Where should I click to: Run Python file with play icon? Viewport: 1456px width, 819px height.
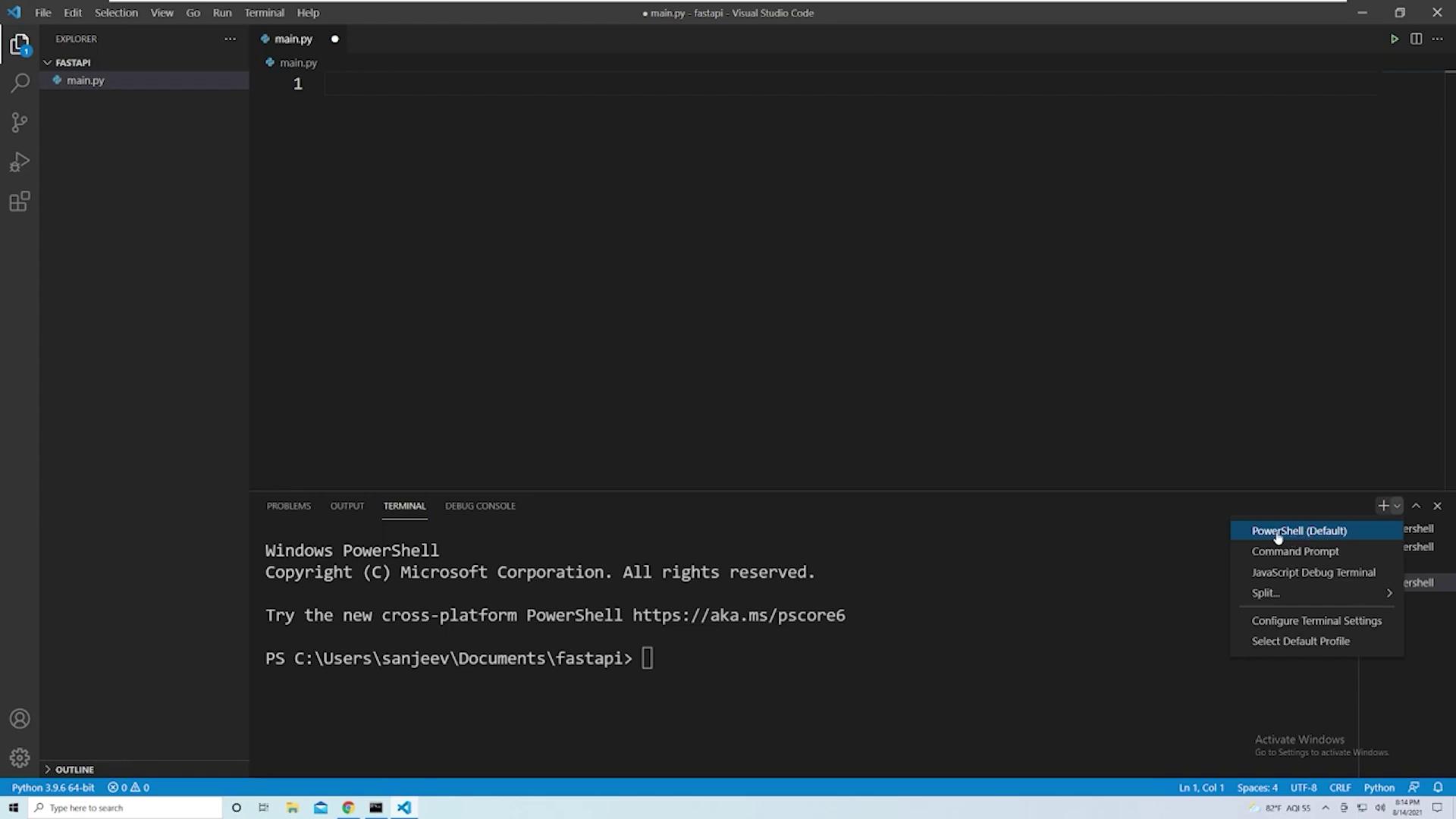[1394, 39]
